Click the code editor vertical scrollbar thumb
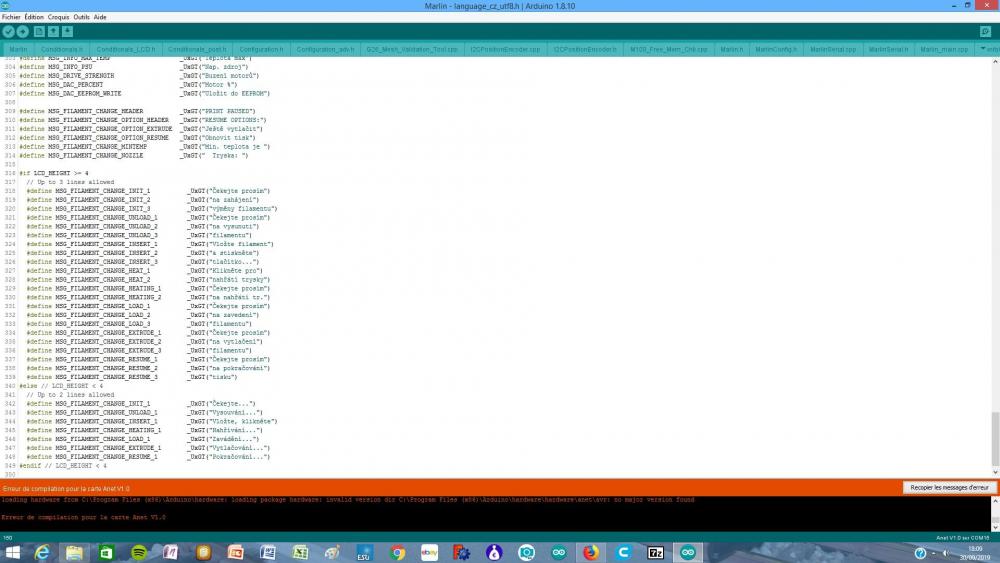This screenshot has height=563, width=1000. [995, 439]
